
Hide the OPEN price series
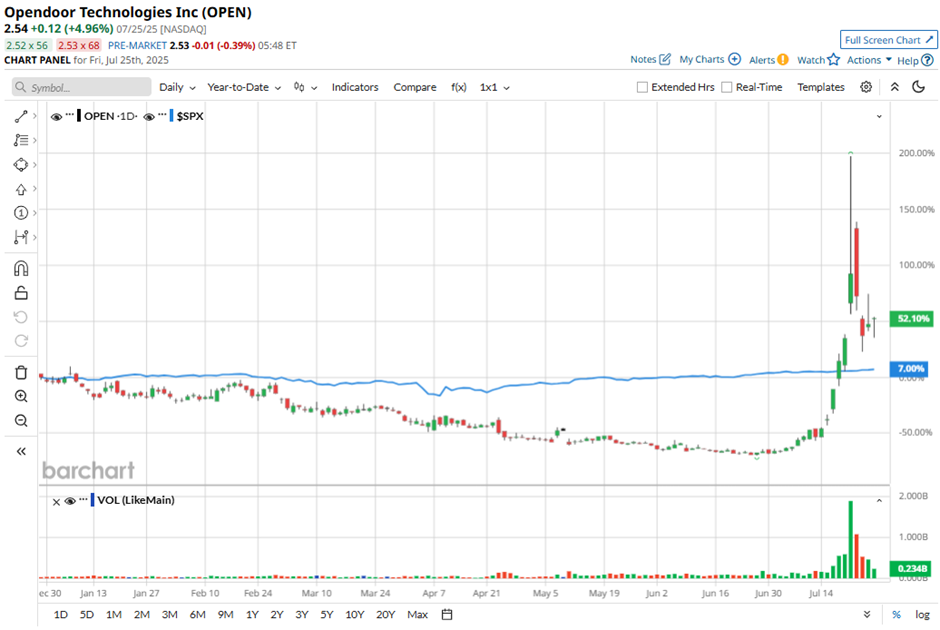tap(56, 117)
